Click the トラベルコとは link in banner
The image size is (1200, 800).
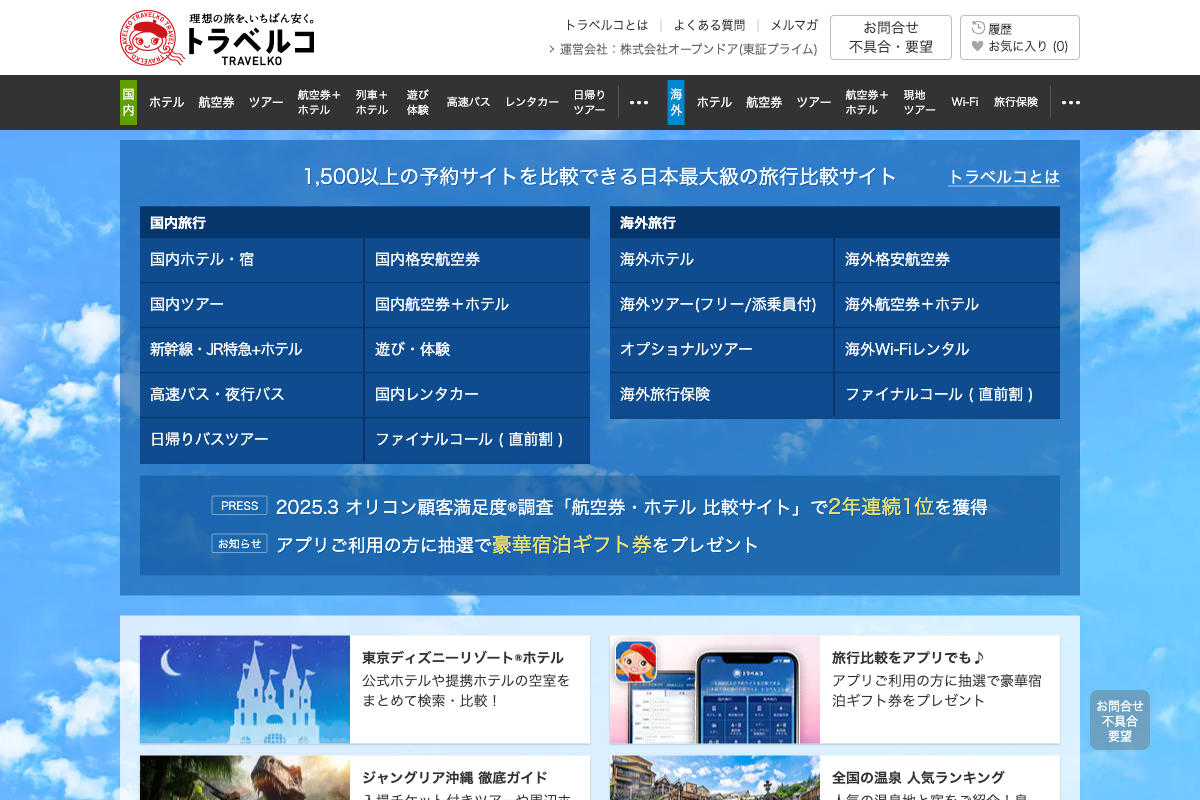pyautogui.click(x=1003, y=177)
